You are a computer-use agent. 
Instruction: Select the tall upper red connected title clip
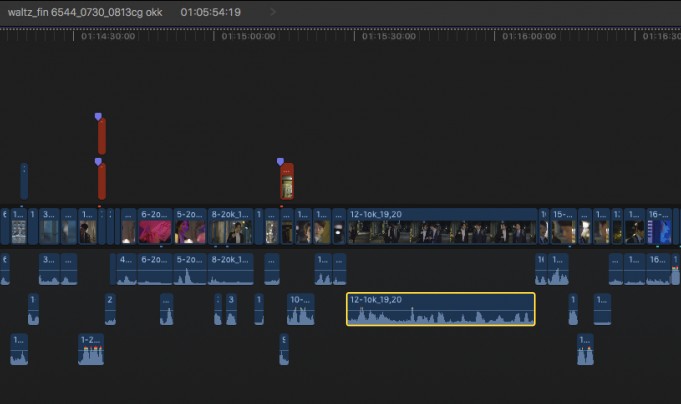(x=101, y=137)
